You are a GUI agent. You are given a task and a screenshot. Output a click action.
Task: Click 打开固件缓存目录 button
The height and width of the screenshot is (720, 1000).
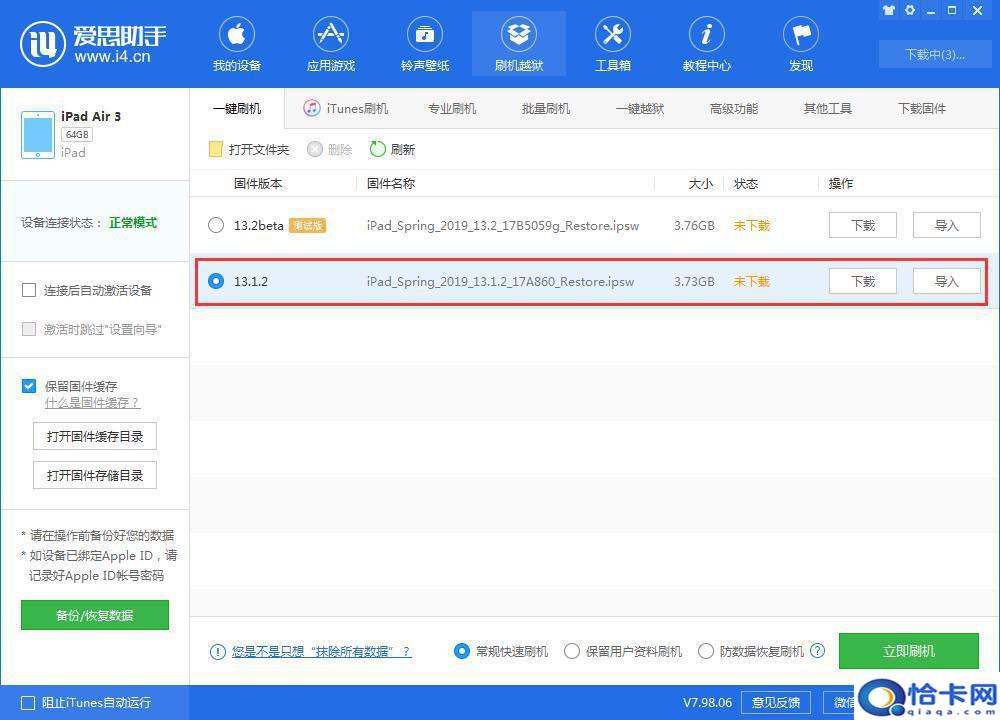coord(95,436)
